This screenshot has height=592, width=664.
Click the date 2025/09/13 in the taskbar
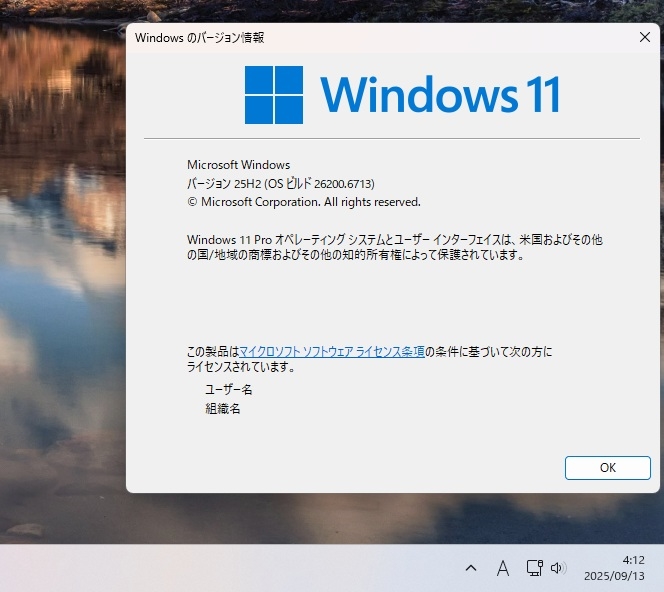pyautogui.click(x=614, y=576)
